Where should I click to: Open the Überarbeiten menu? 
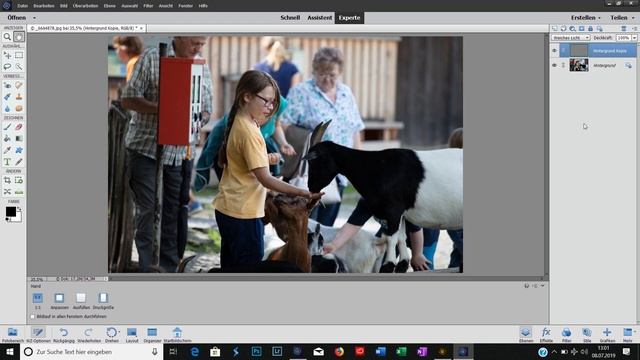pos(85,6)
